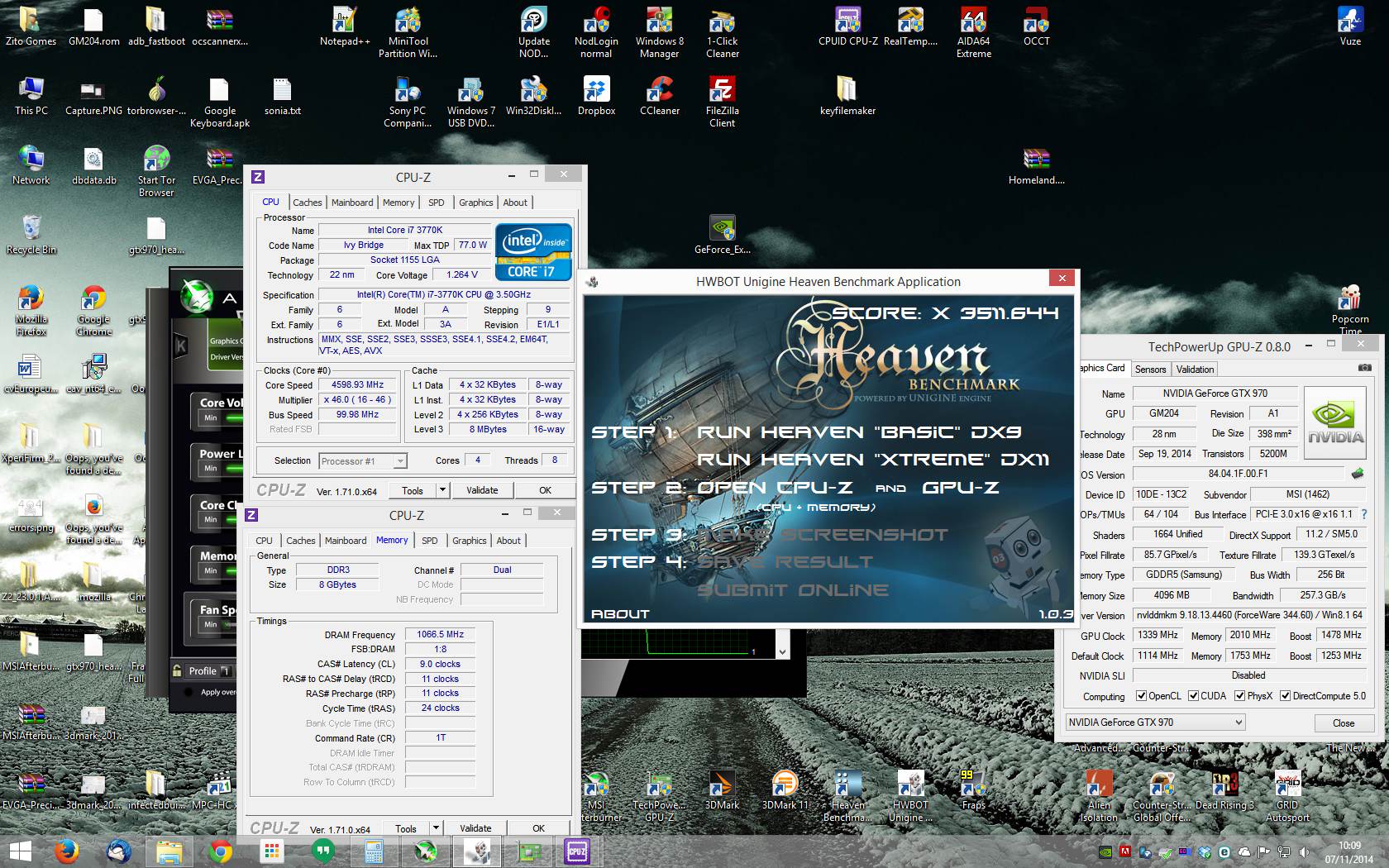This screenshot has height=868, width=1389.
Task: Toggle DirectCompute 5.0 checkbox
Action: point(1285,696)
